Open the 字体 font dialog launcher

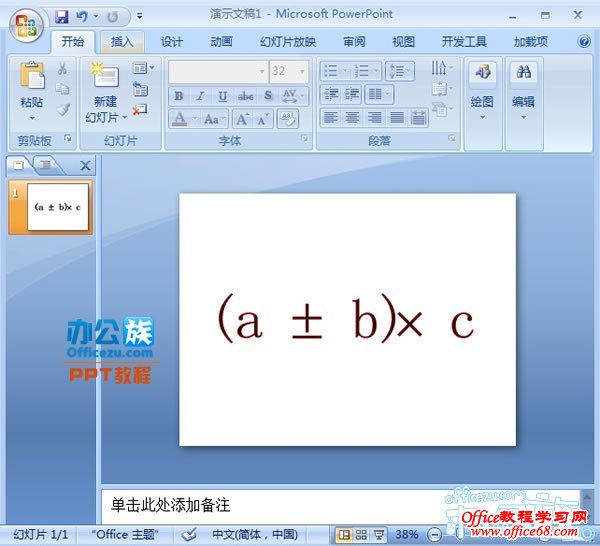pyautogui.click(x=305, y=138)
